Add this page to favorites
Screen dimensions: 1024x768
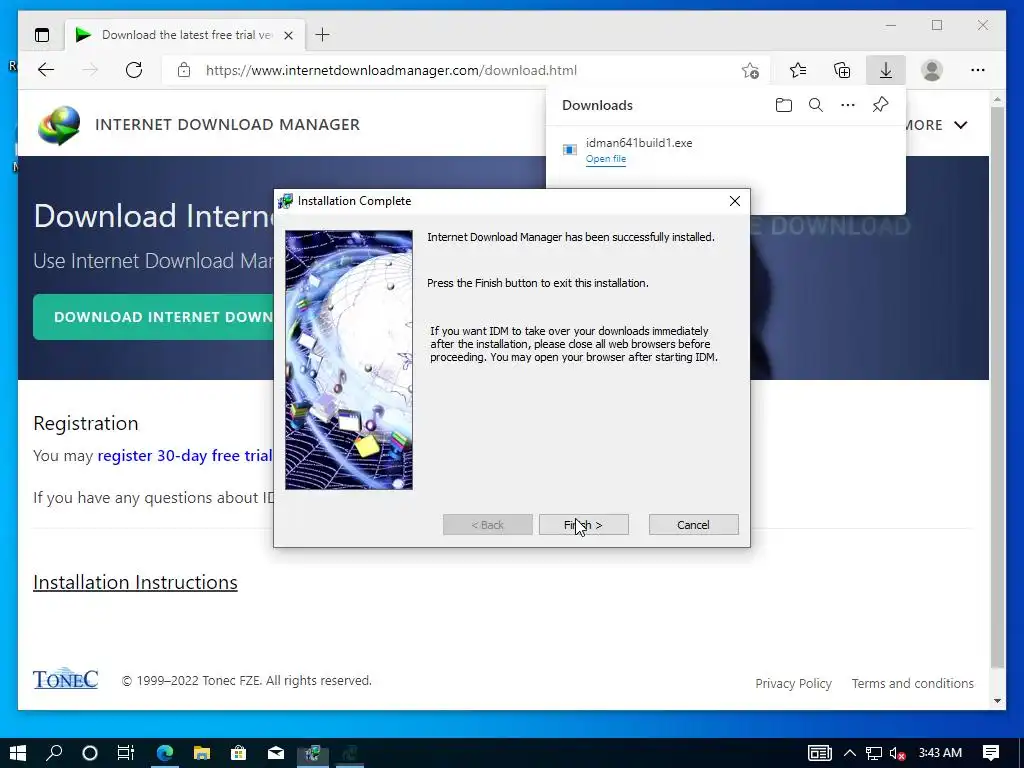tap(750, 70)
